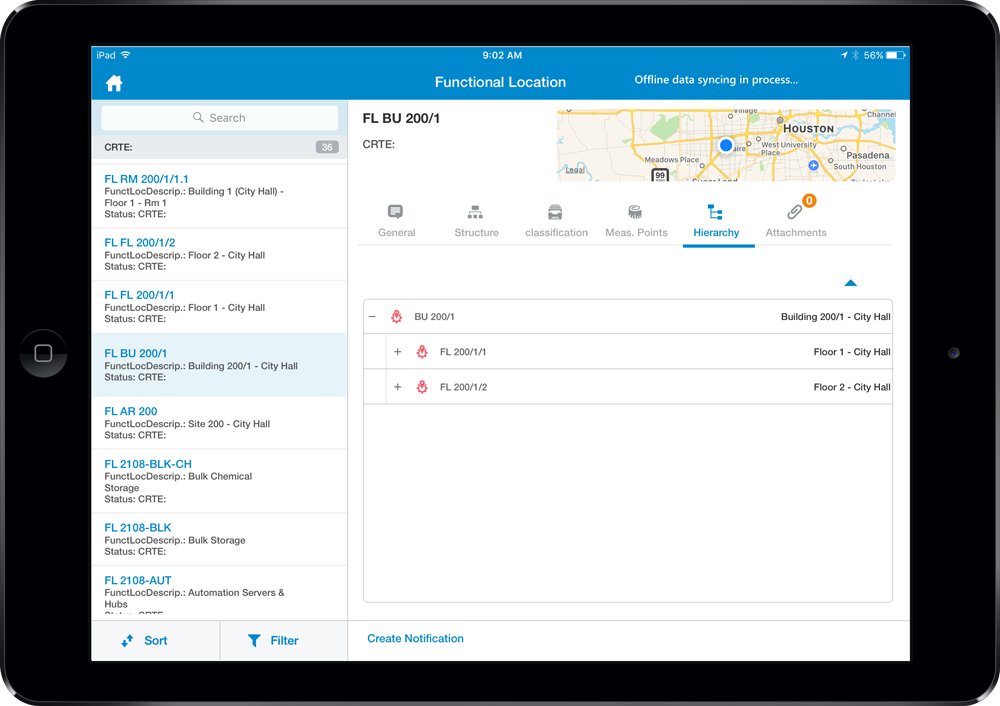Tap the blue location pin on map
Viewport: 1000px width, 706px height.
click(726, 145)
